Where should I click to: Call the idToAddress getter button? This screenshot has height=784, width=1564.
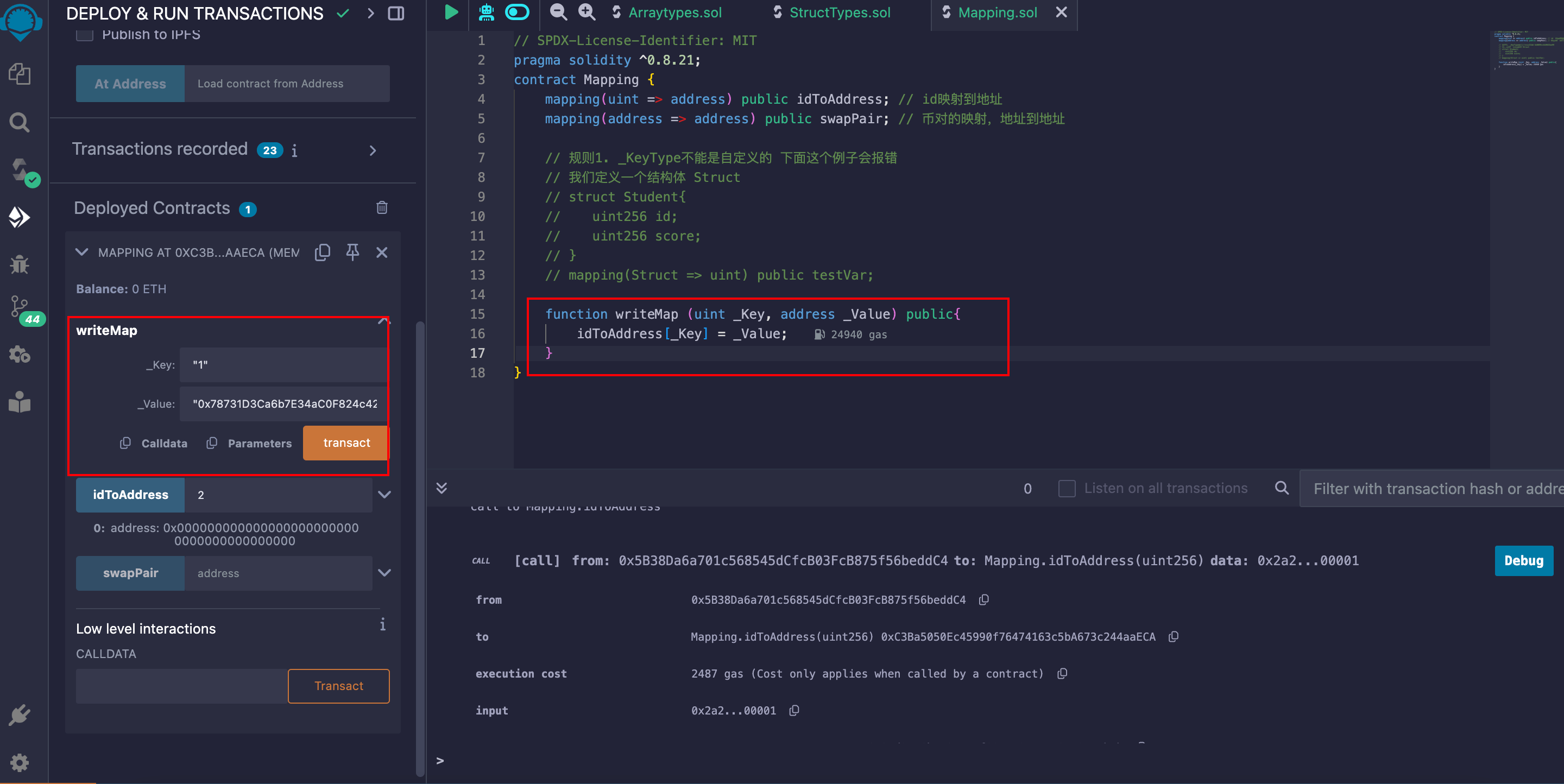(130, 495)
